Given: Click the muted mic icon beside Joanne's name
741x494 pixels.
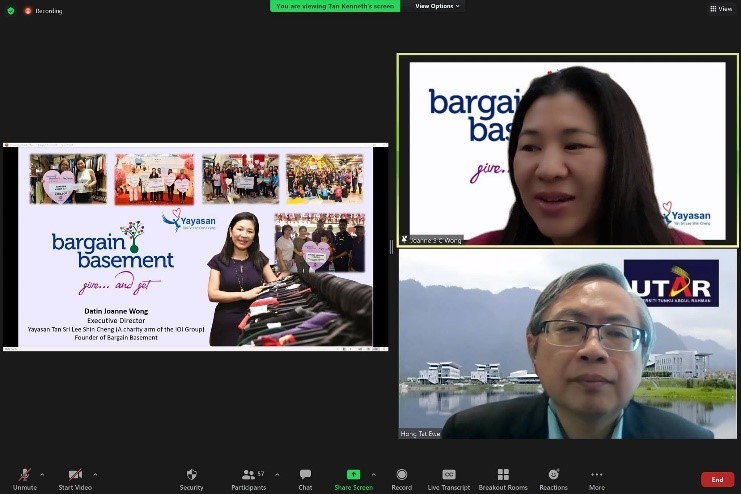Looking at the screenshot, I should pyautogui.click(x=404, y=240).
